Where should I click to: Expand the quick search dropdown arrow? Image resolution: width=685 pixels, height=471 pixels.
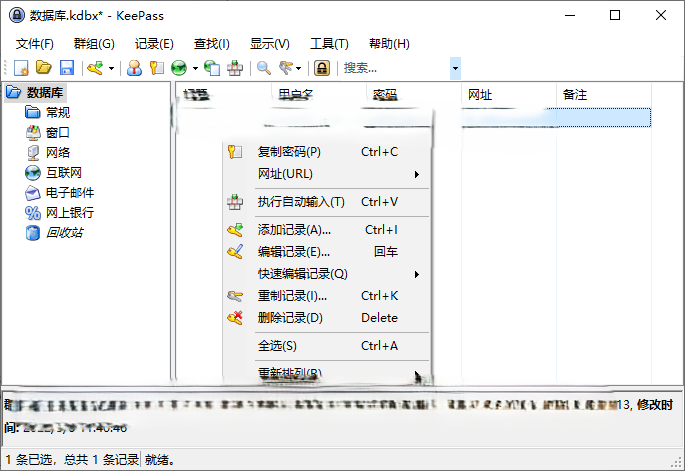click(455, 68)
